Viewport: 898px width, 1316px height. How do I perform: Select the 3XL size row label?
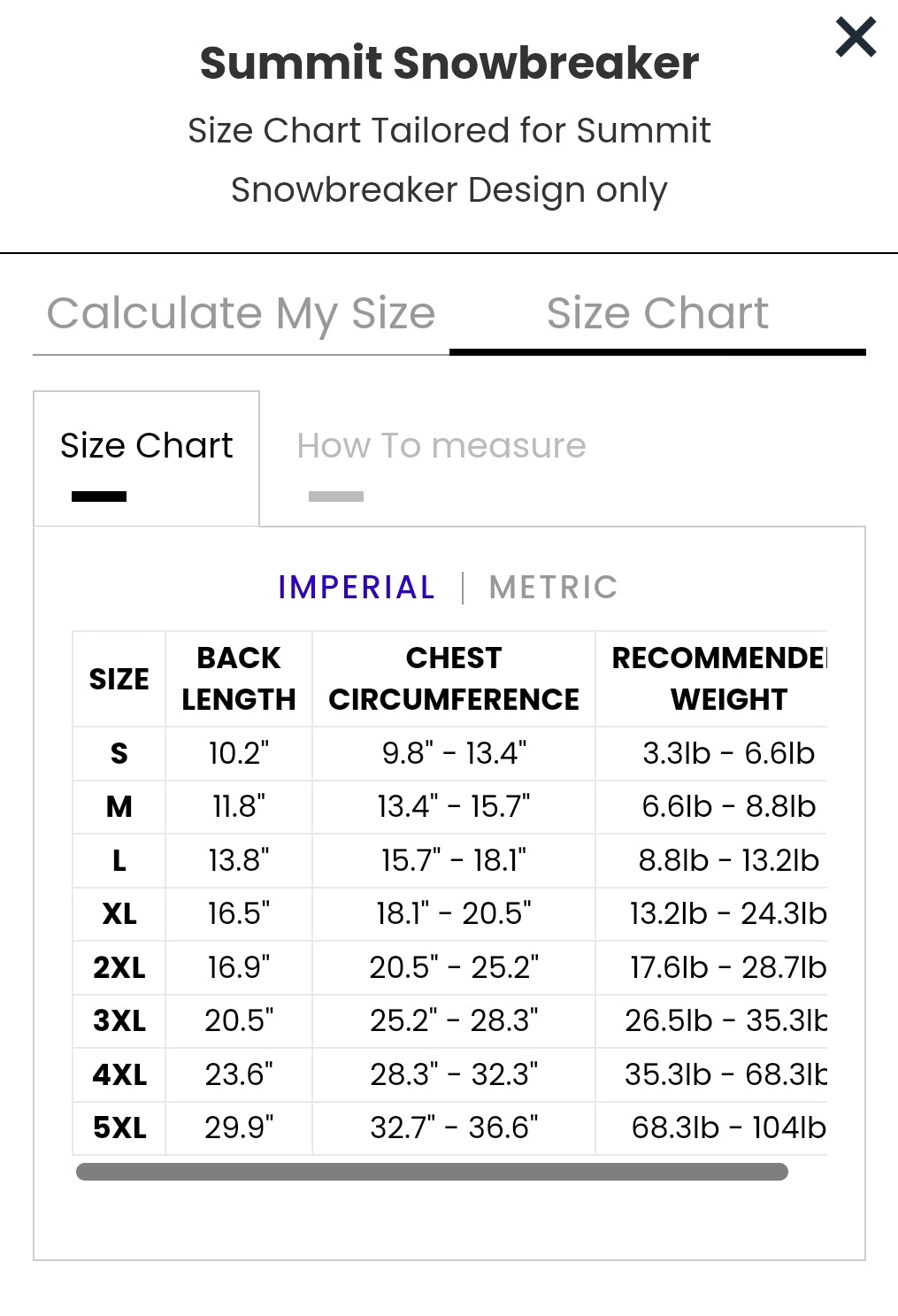pos(119,1020)
